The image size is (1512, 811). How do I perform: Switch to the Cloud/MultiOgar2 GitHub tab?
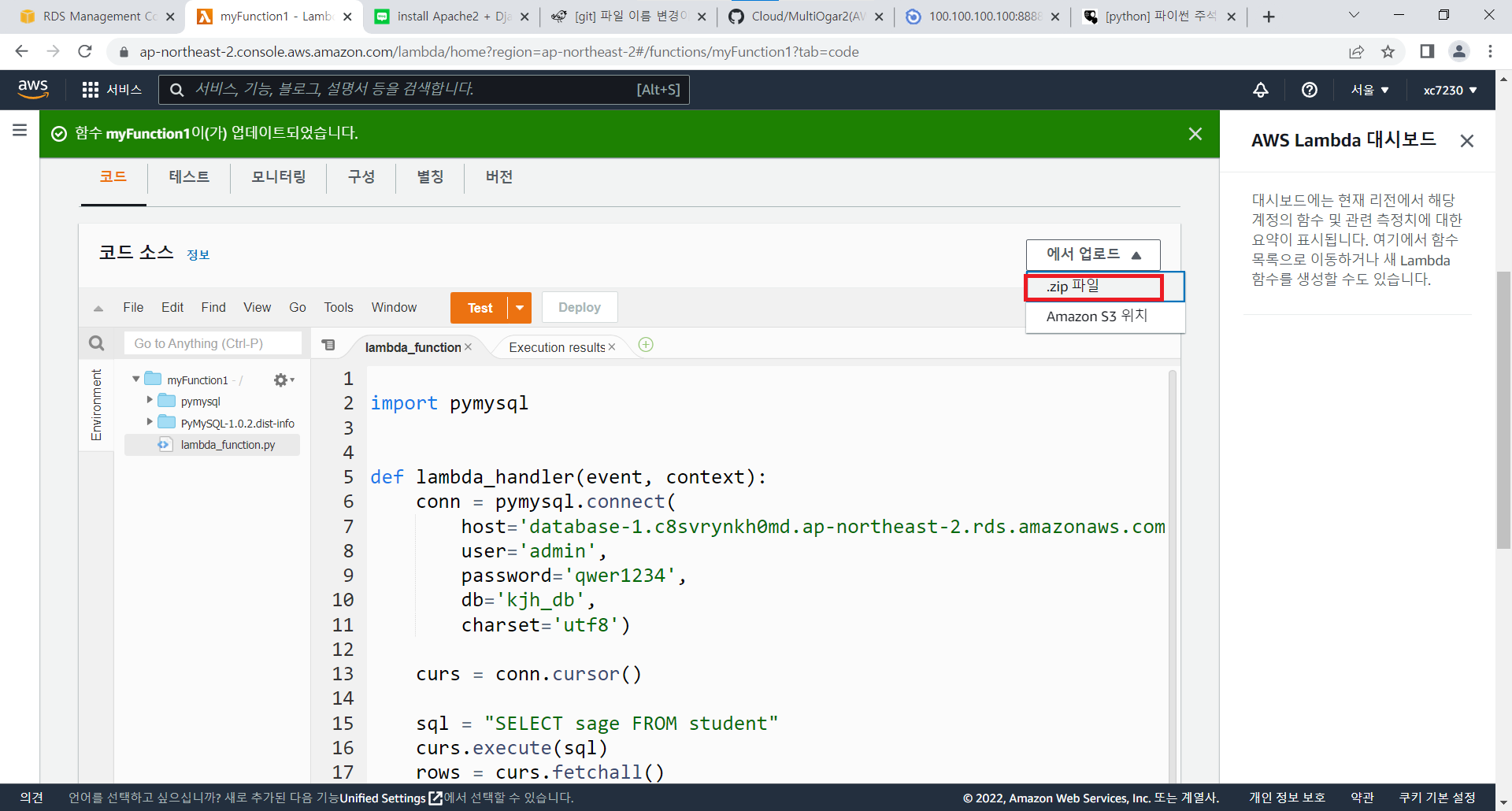coord(805,17)
